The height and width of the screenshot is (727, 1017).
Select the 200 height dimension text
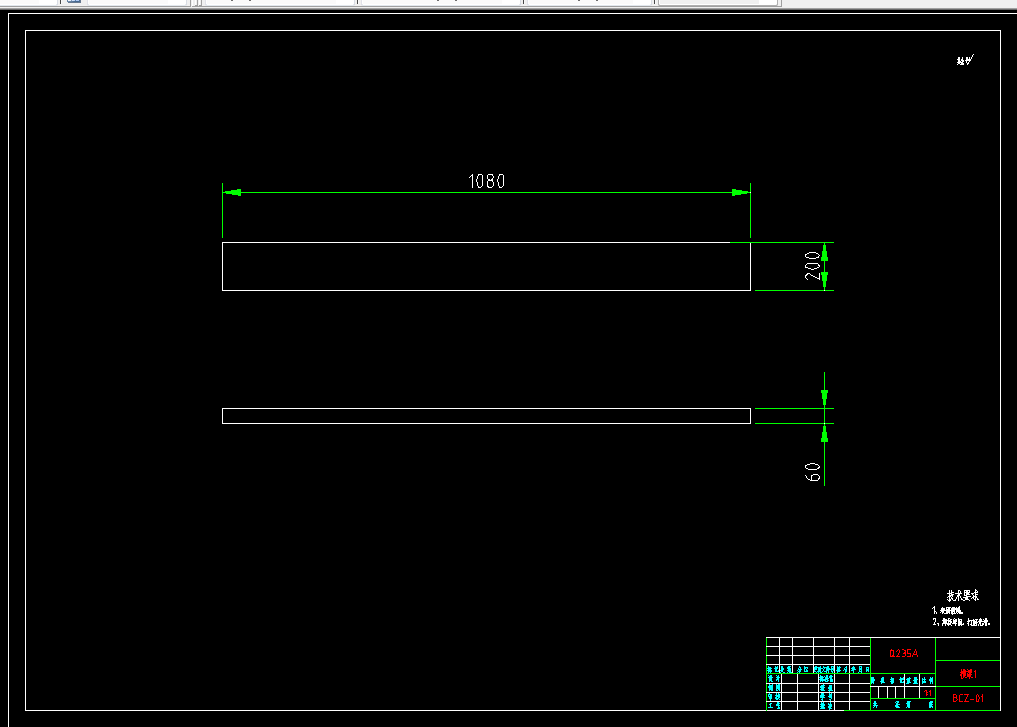coord(812,266)
